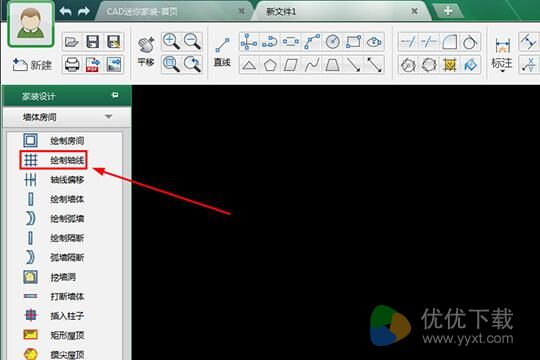This screenshot has height=360, width=540.
Task: Pick the spline curve tool
Action: pyautogui.click(x=311, y=65)
